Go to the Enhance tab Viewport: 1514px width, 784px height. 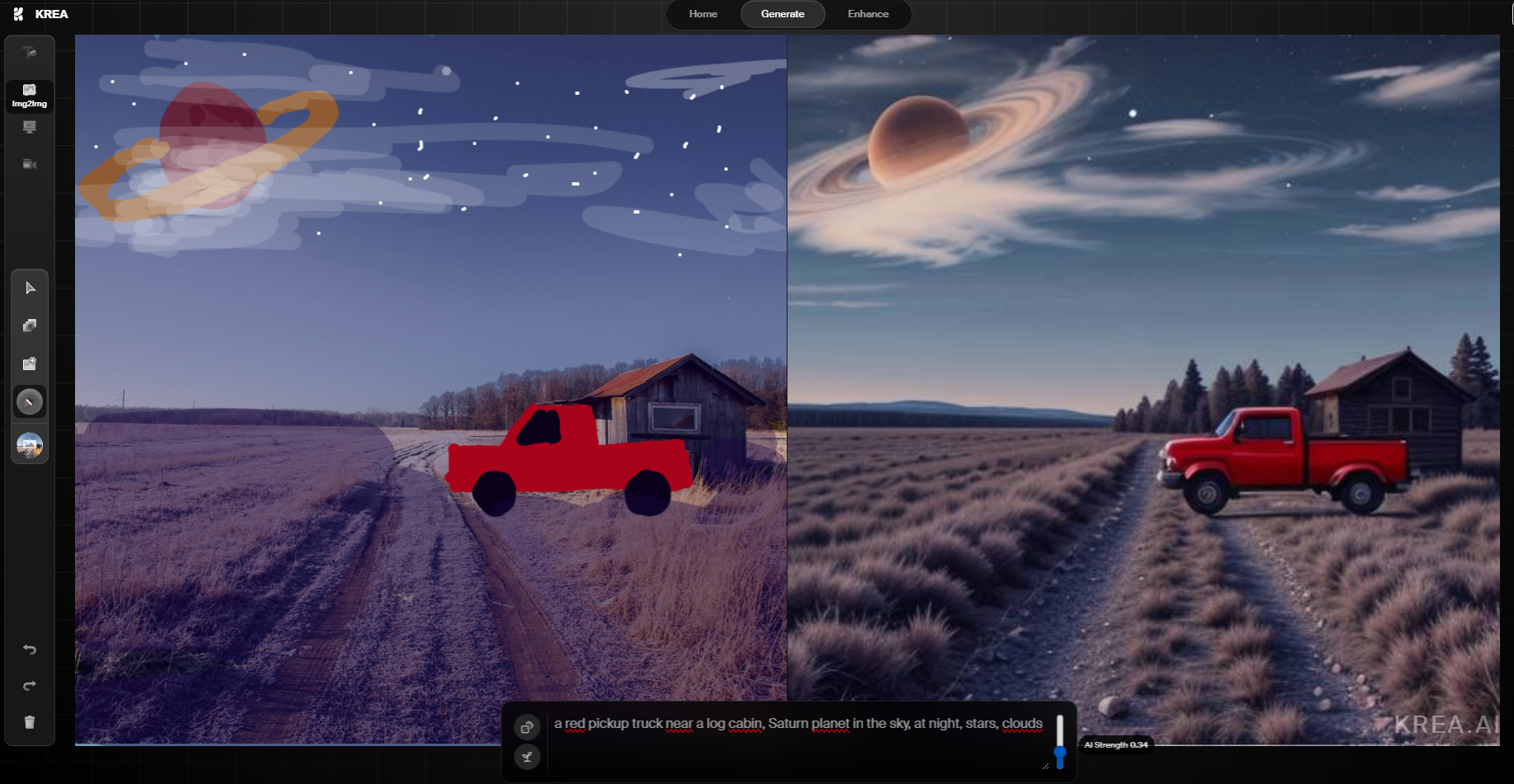(x=867, y=14)
